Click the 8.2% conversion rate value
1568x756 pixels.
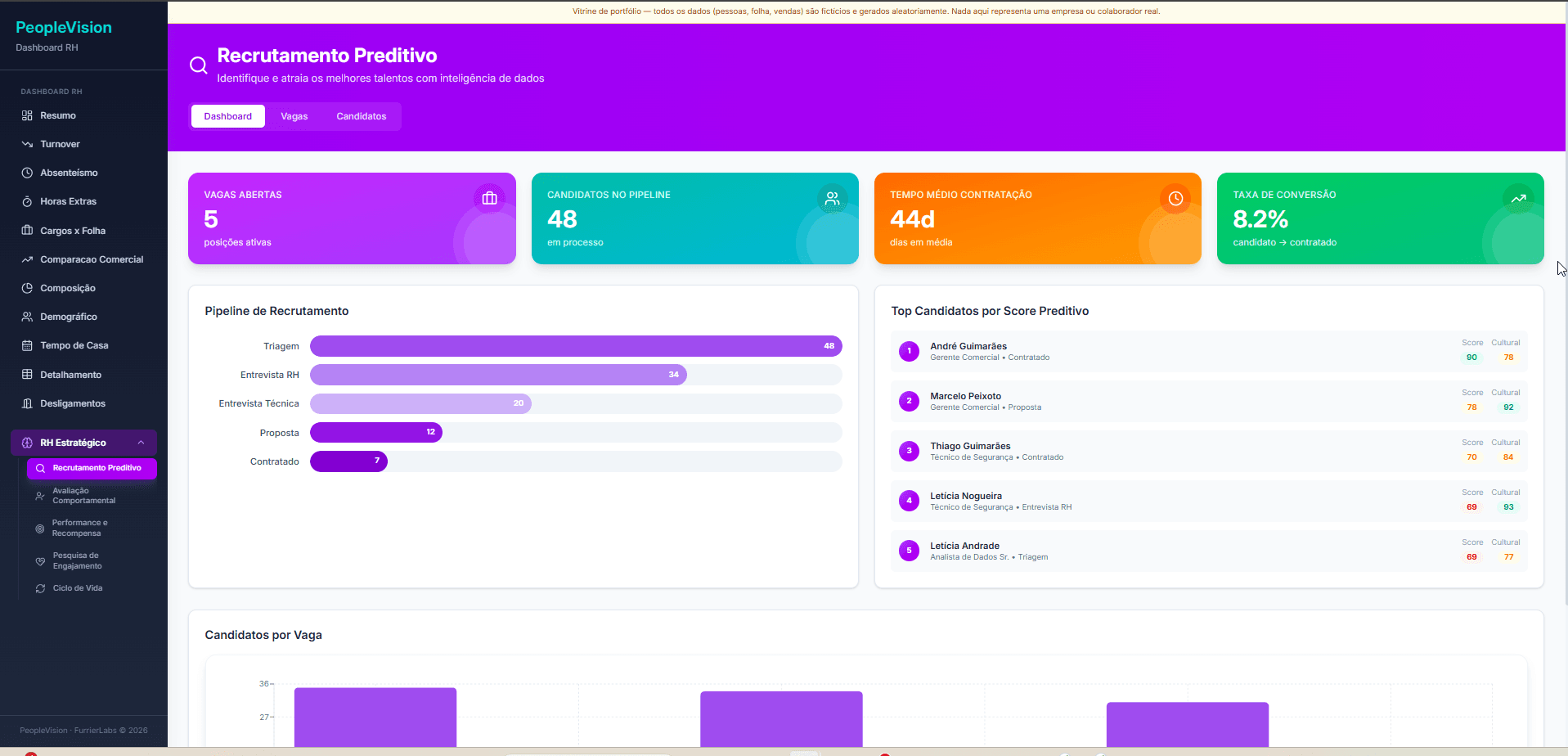click(1260, 219)
